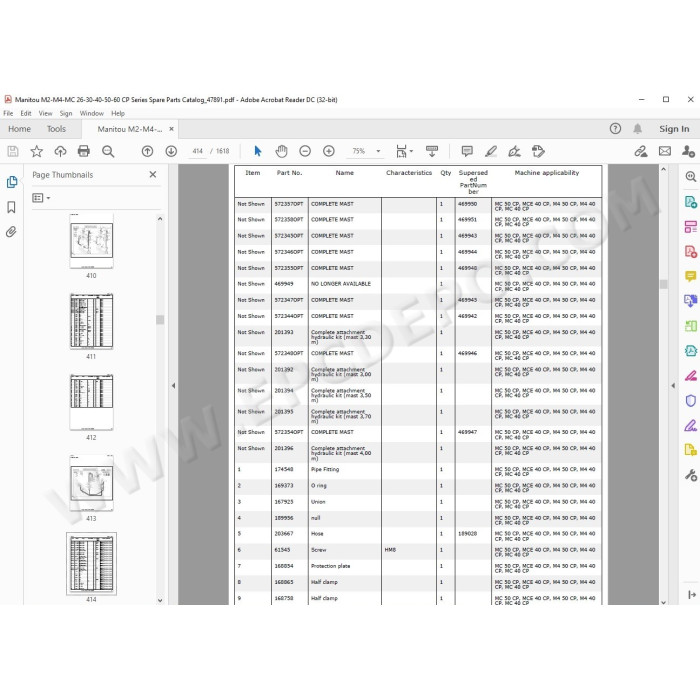Viewport: 700px width, 700px height.
Task: Click the Sign In button
Action: coord(674,129)
